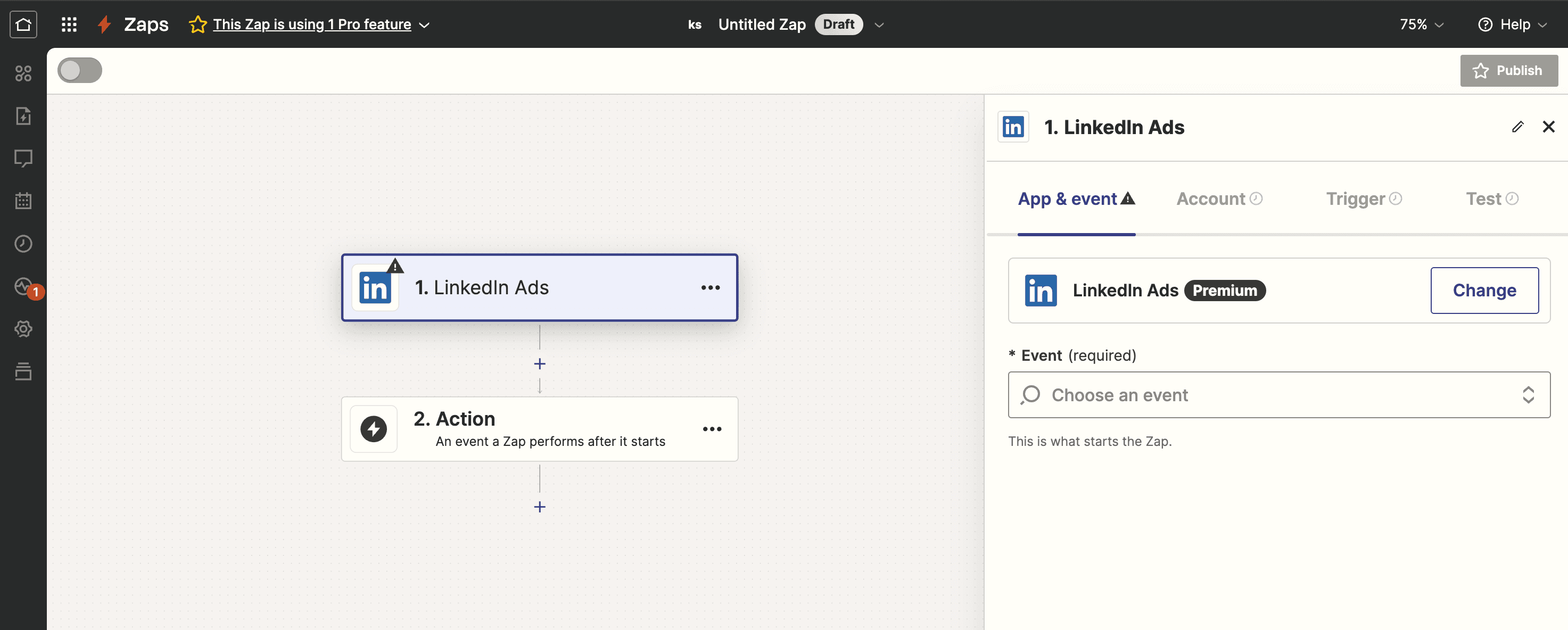Open the Zap file icon in sidebar
Image resolution: width=1568 pixels, height=630 pixels.
click(23, 115)
